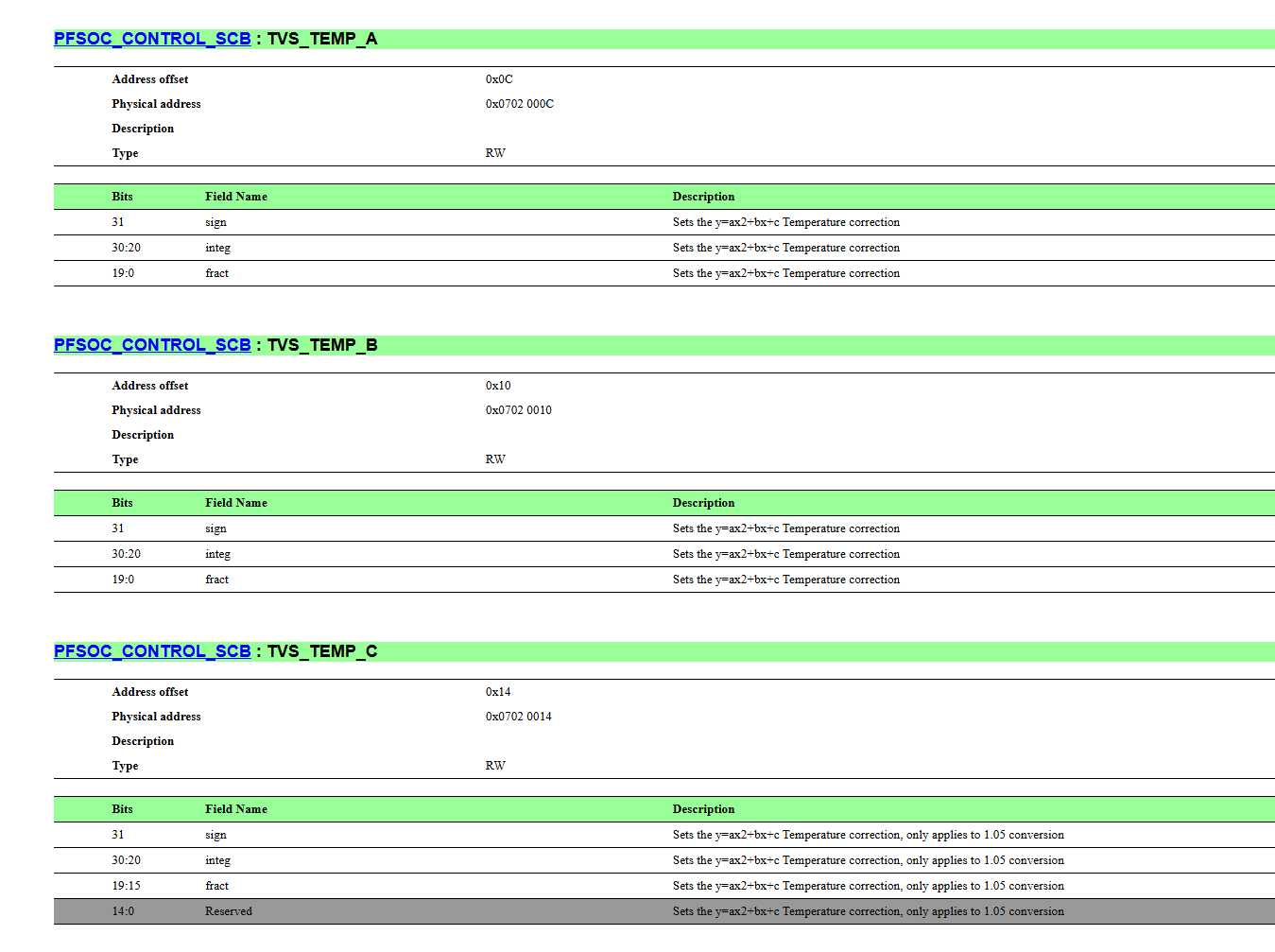The width and height of the screenshot is (1275, 952).
Task: Click physical address 0x0702 0010
Action: tap(519, 410)
